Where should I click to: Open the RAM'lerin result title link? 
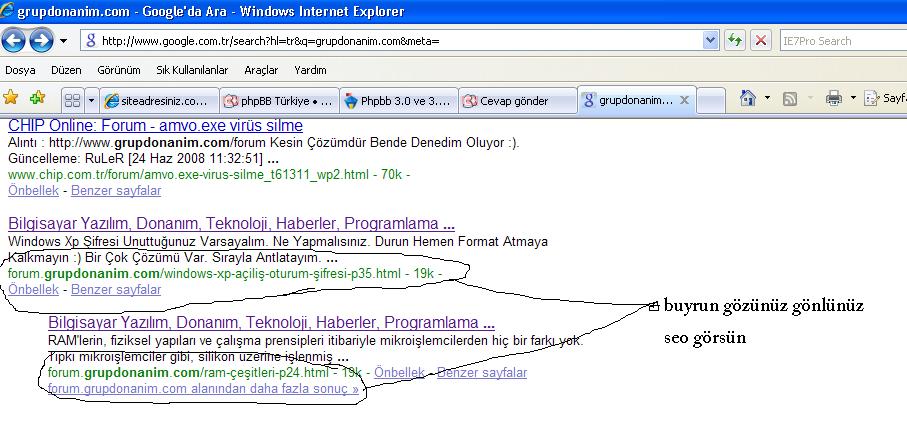[x=271, y=322]
